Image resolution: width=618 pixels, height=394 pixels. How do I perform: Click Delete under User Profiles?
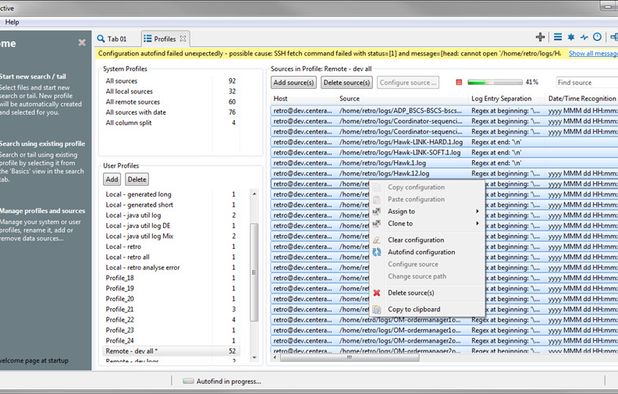[x=137, y=179]
